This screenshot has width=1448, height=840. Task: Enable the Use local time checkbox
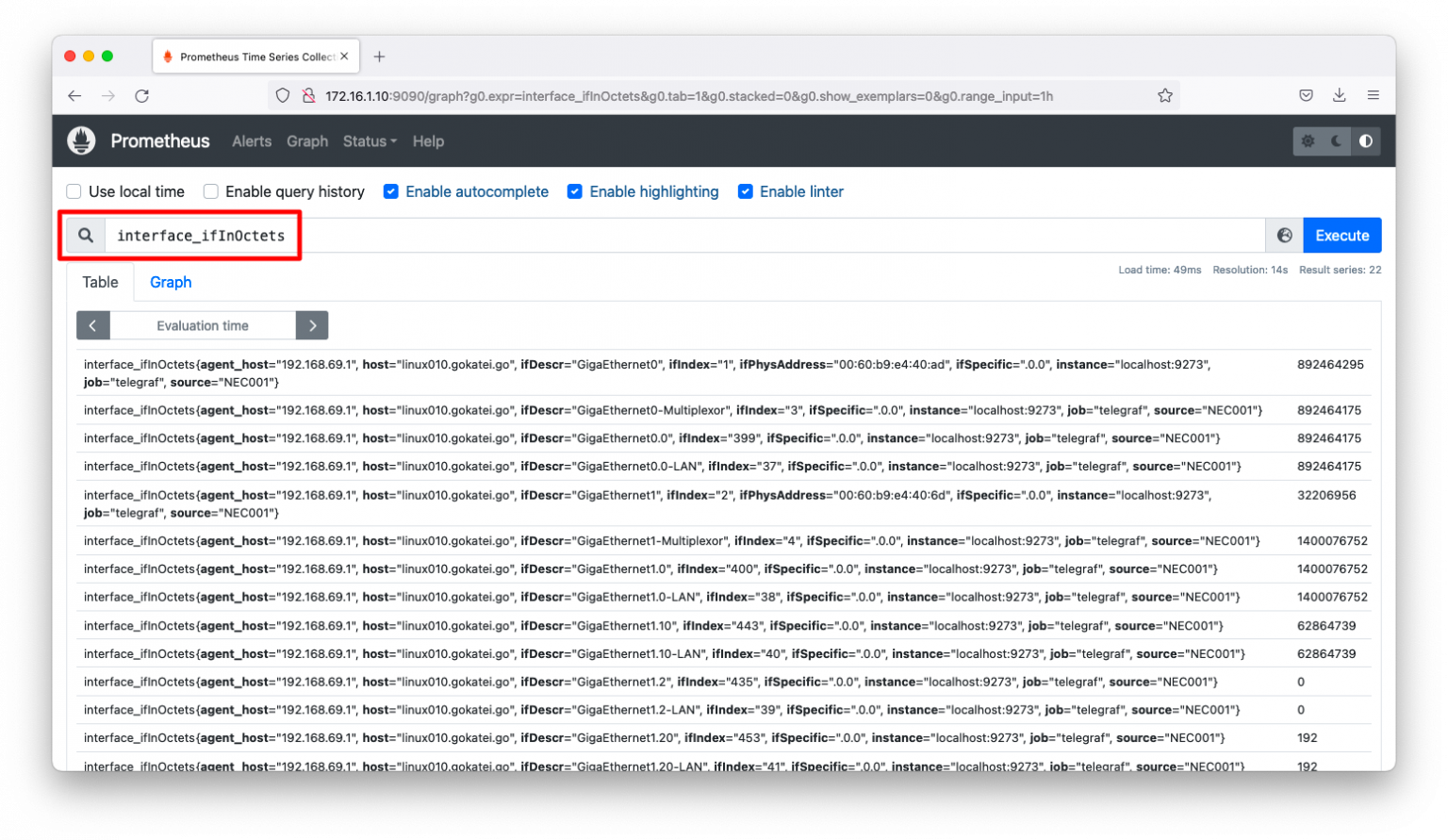point(74,191)
